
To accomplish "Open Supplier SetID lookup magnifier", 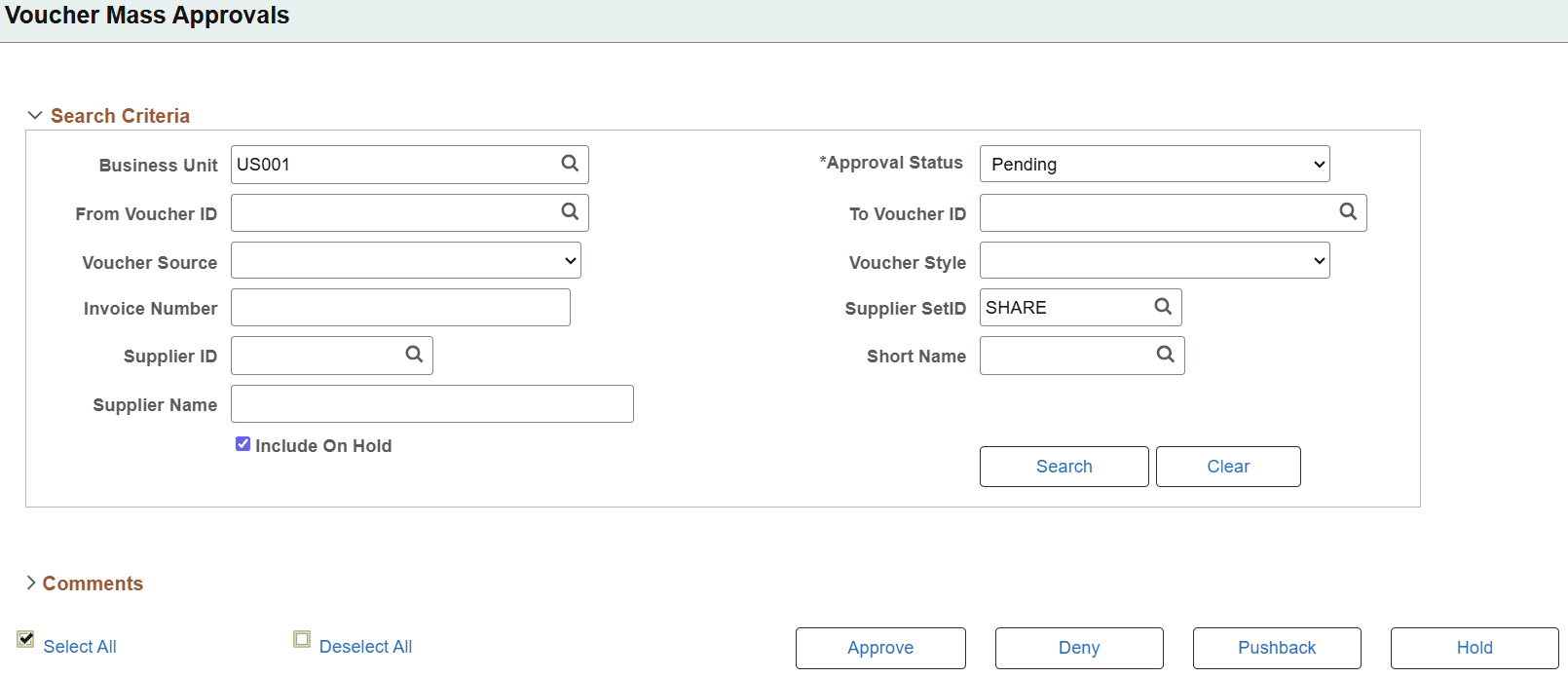I will coord(1163,307).
